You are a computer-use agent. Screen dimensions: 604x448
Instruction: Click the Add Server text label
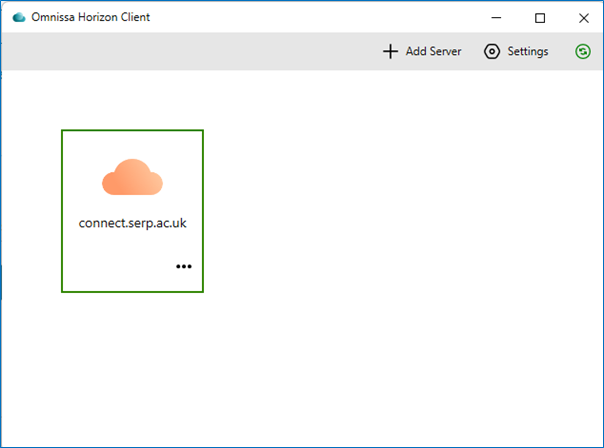pos(433,51)
